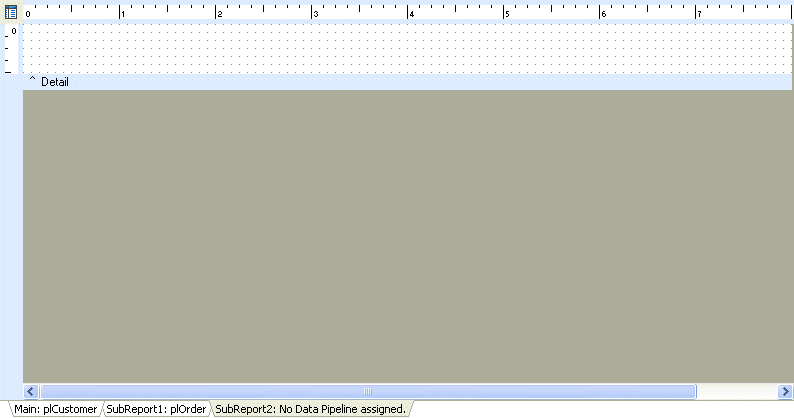Open the SubReport1: plOrder tab
The image size is (794, 418).
pos(156,409)
